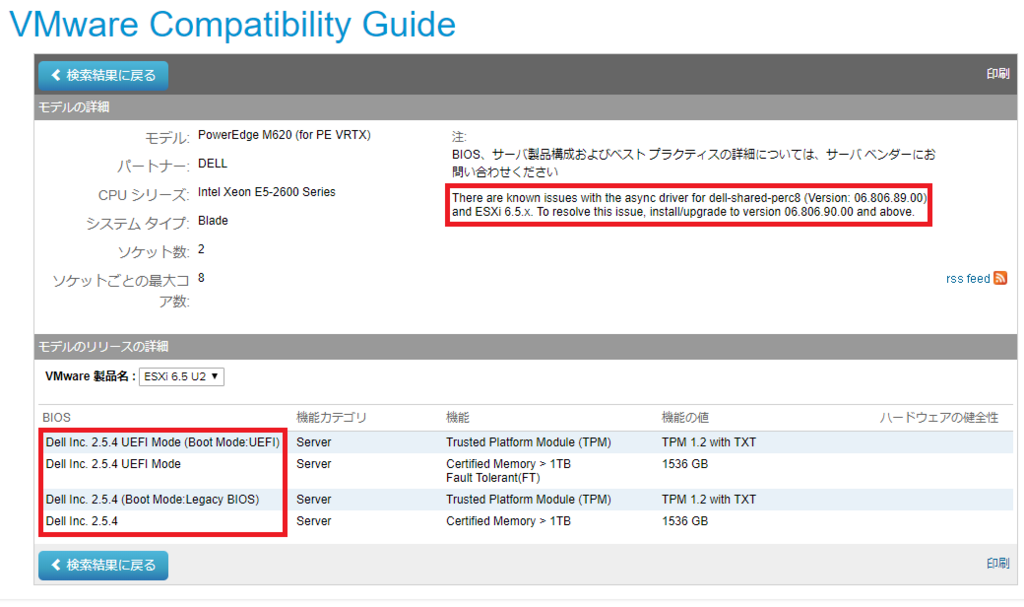The image size is (1024, 607).
Task: Click the top 検索結果に戻る back button
Action: [x=103, y=75]
